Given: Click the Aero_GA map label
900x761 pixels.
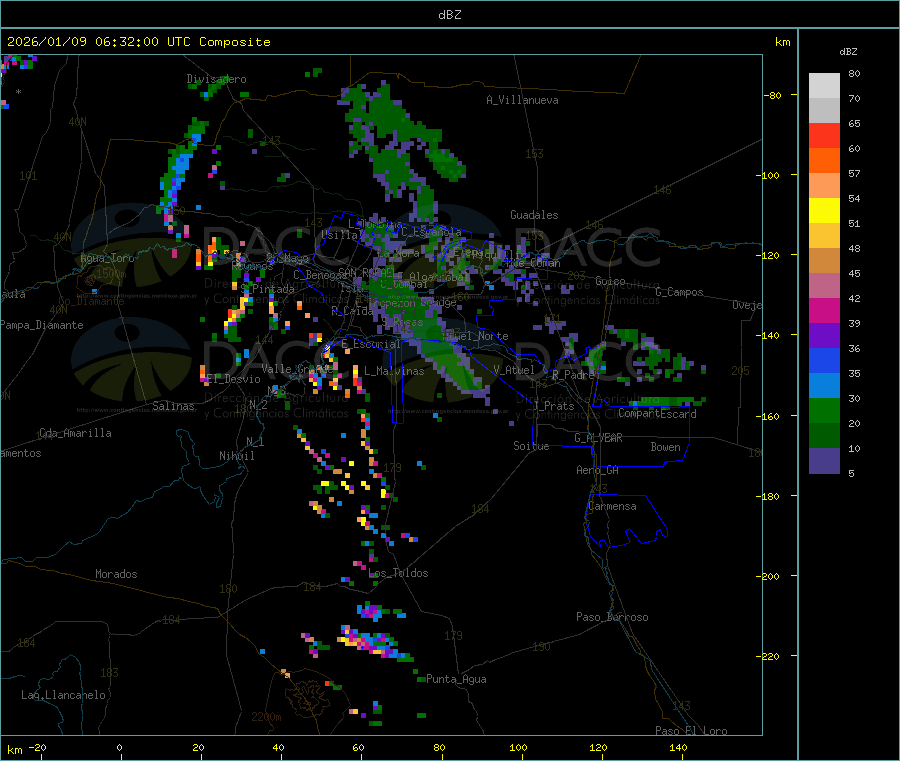Looking at the screenshot, I should 597,470.
